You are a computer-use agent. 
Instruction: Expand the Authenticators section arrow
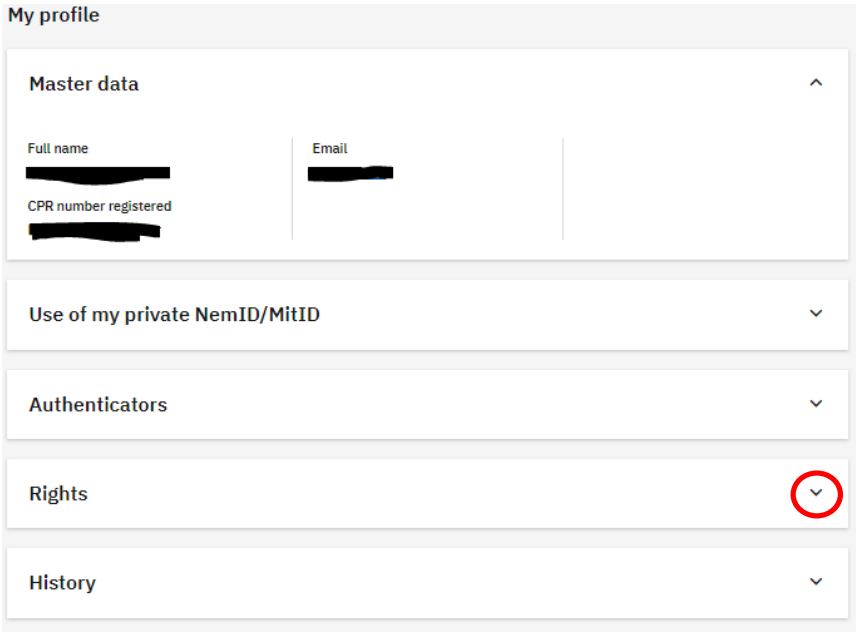816,404
